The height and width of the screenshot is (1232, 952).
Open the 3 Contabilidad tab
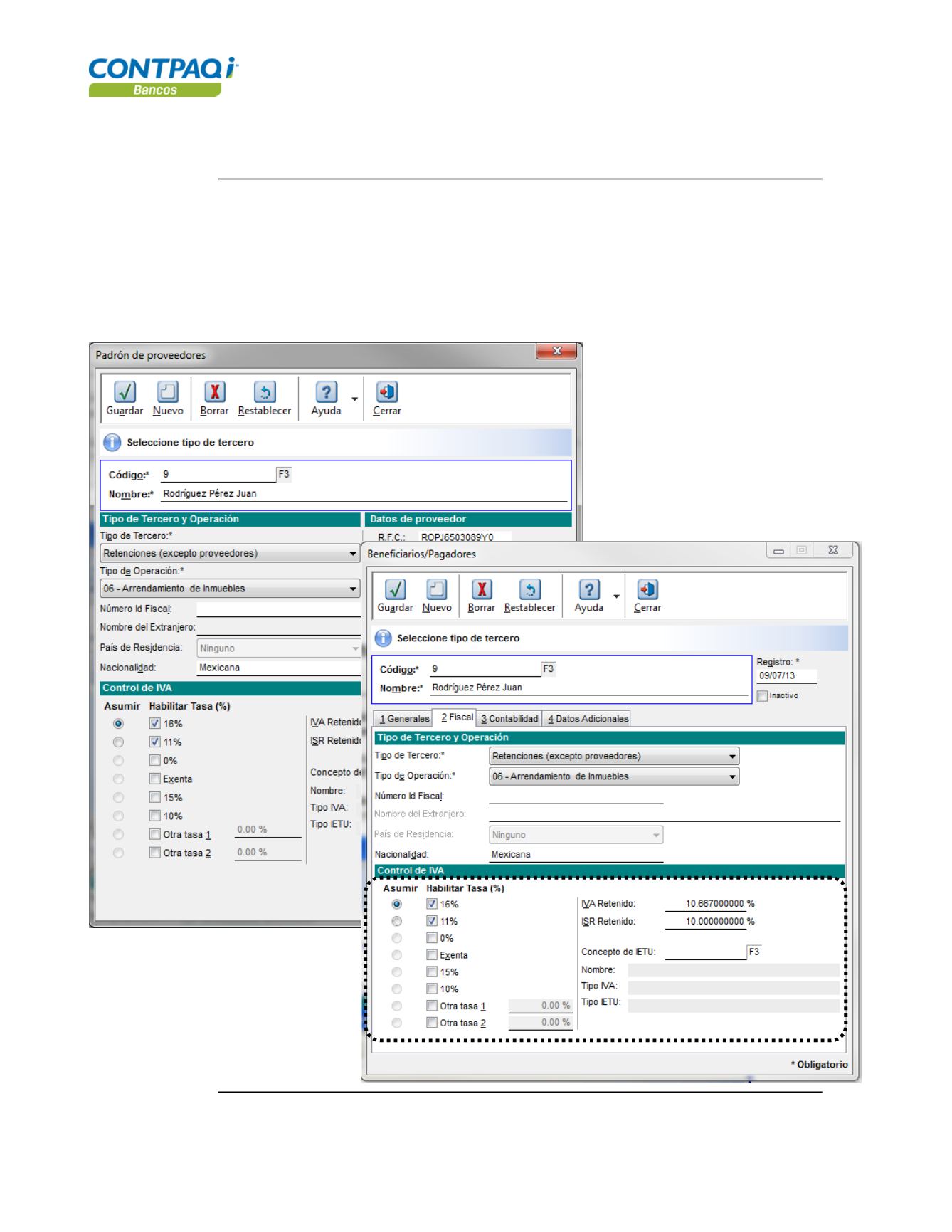(x=509, y=719)
